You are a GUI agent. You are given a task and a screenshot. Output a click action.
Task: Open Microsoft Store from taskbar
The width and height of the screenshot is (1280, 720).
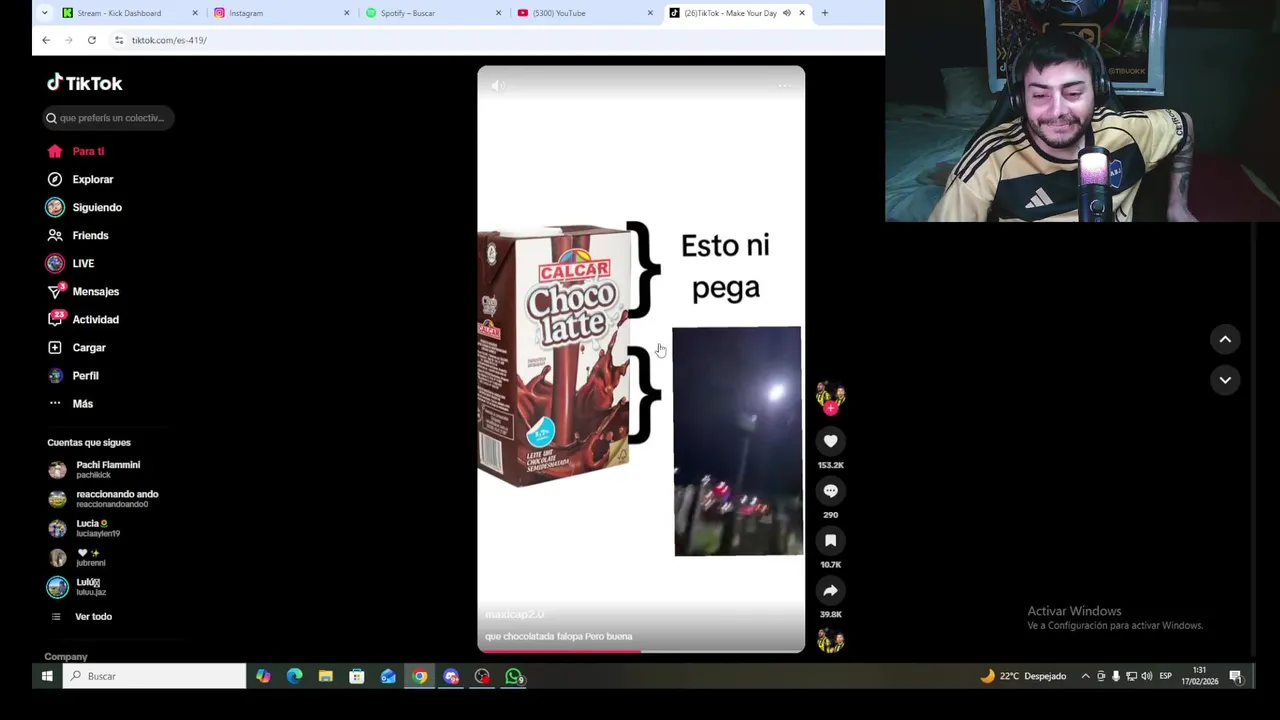[x=357, y=676]
